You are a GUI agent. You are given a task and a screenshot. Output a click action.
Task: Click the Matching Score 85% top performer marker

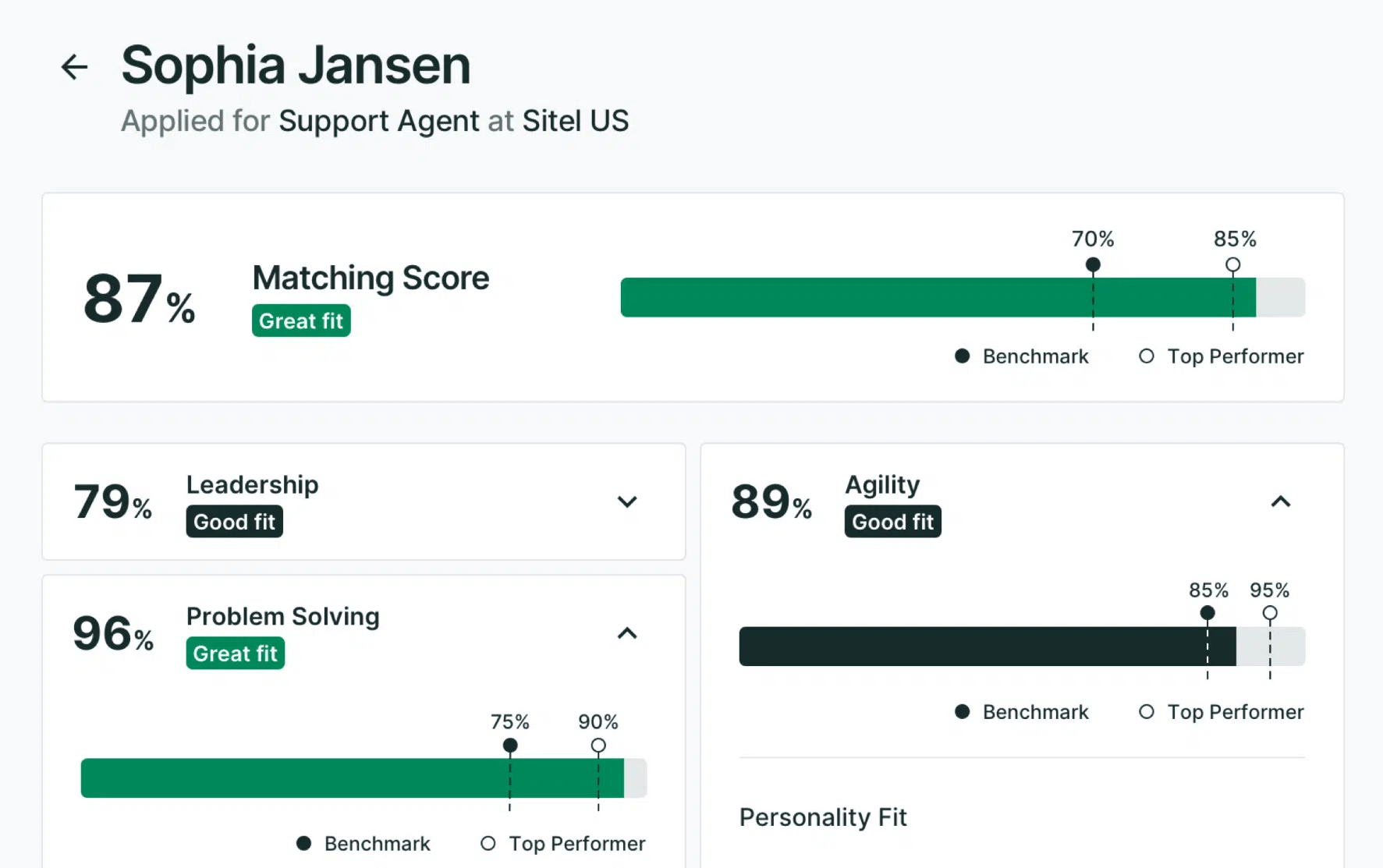click(x=1232, y=265)
